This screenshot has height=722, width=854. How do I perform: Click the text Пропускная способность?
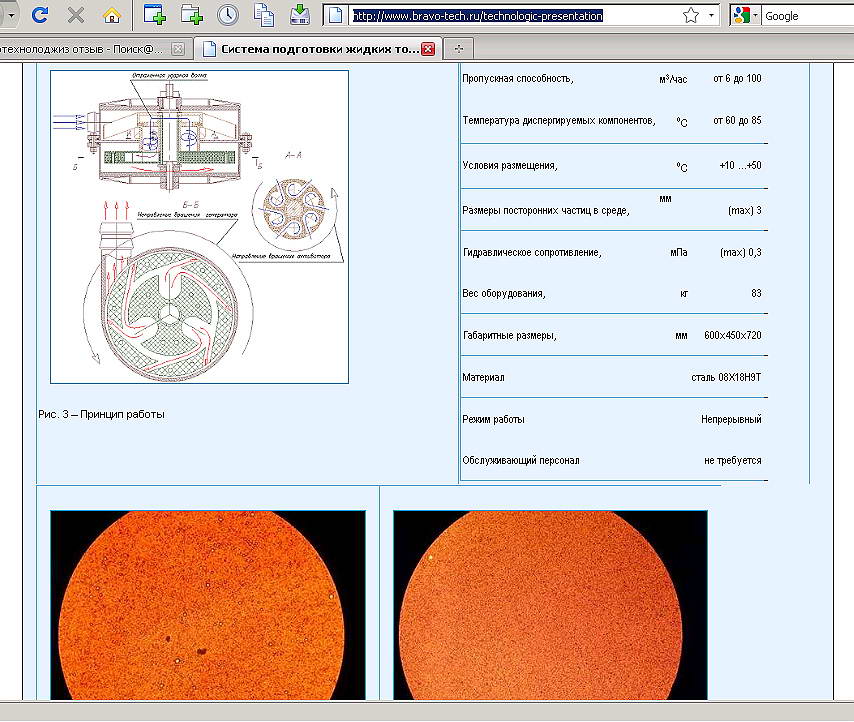click(x=518, y=78)
